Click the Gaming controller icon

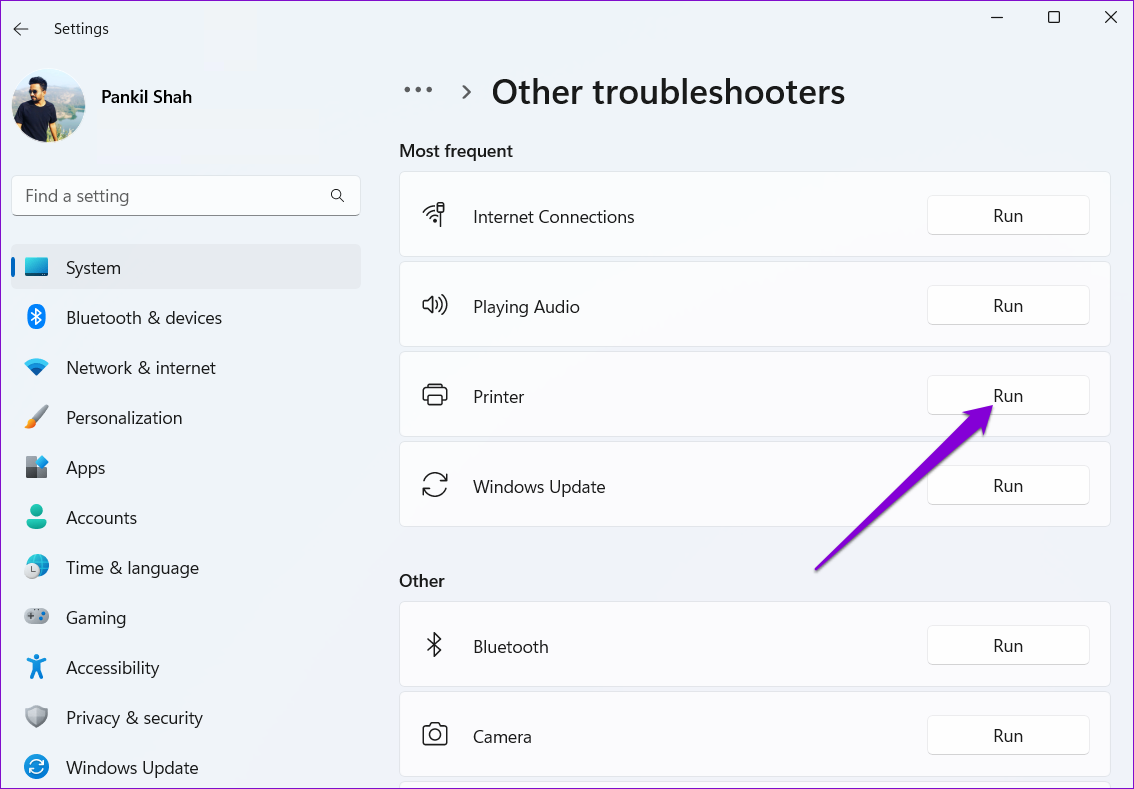37,617
